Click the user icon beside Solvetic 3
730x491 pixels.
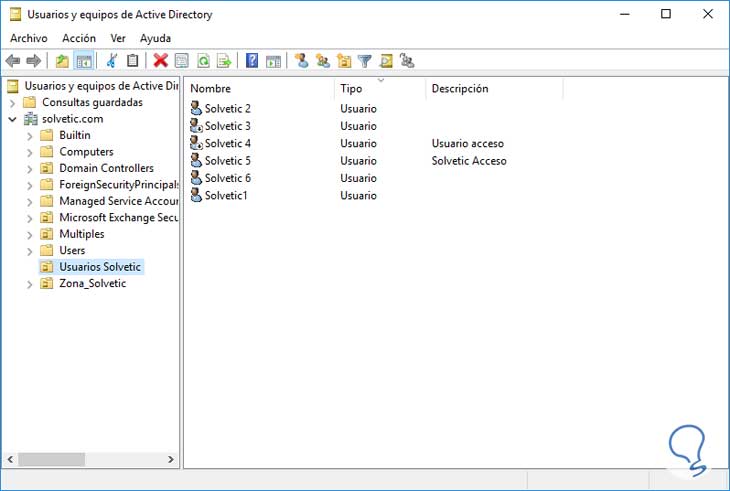196,126
